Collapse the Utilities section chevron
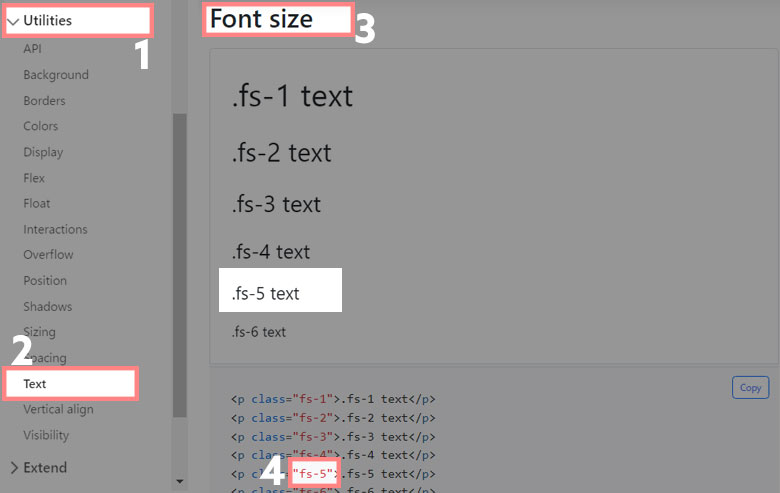This screenshot has width=780, height=493. [13, 20]
